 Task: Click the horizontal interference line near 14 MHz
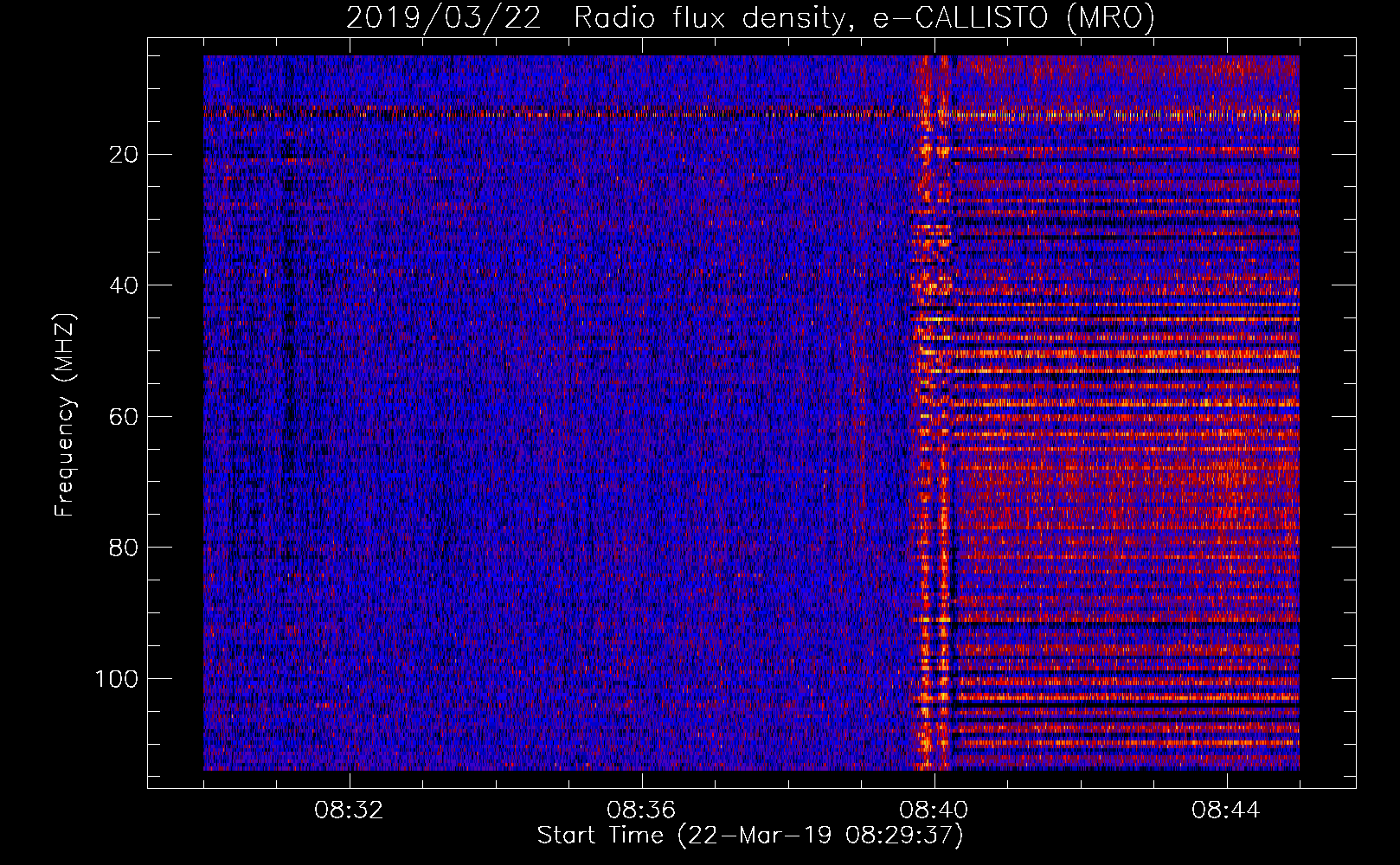pos(751,113)
